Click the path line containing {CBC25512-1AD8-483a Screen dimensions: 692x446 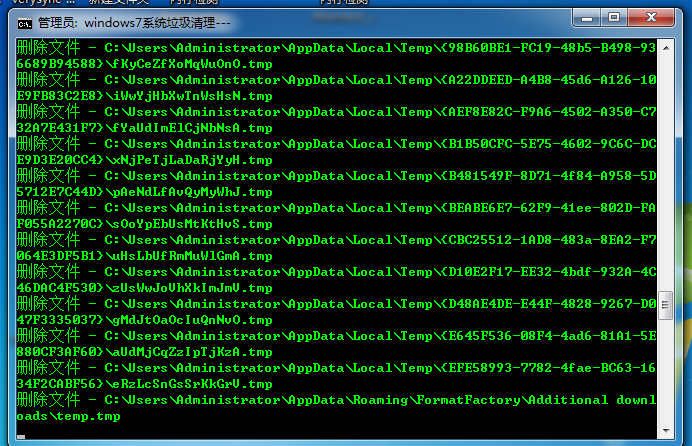pyautogui.click(x=336, y=240)
